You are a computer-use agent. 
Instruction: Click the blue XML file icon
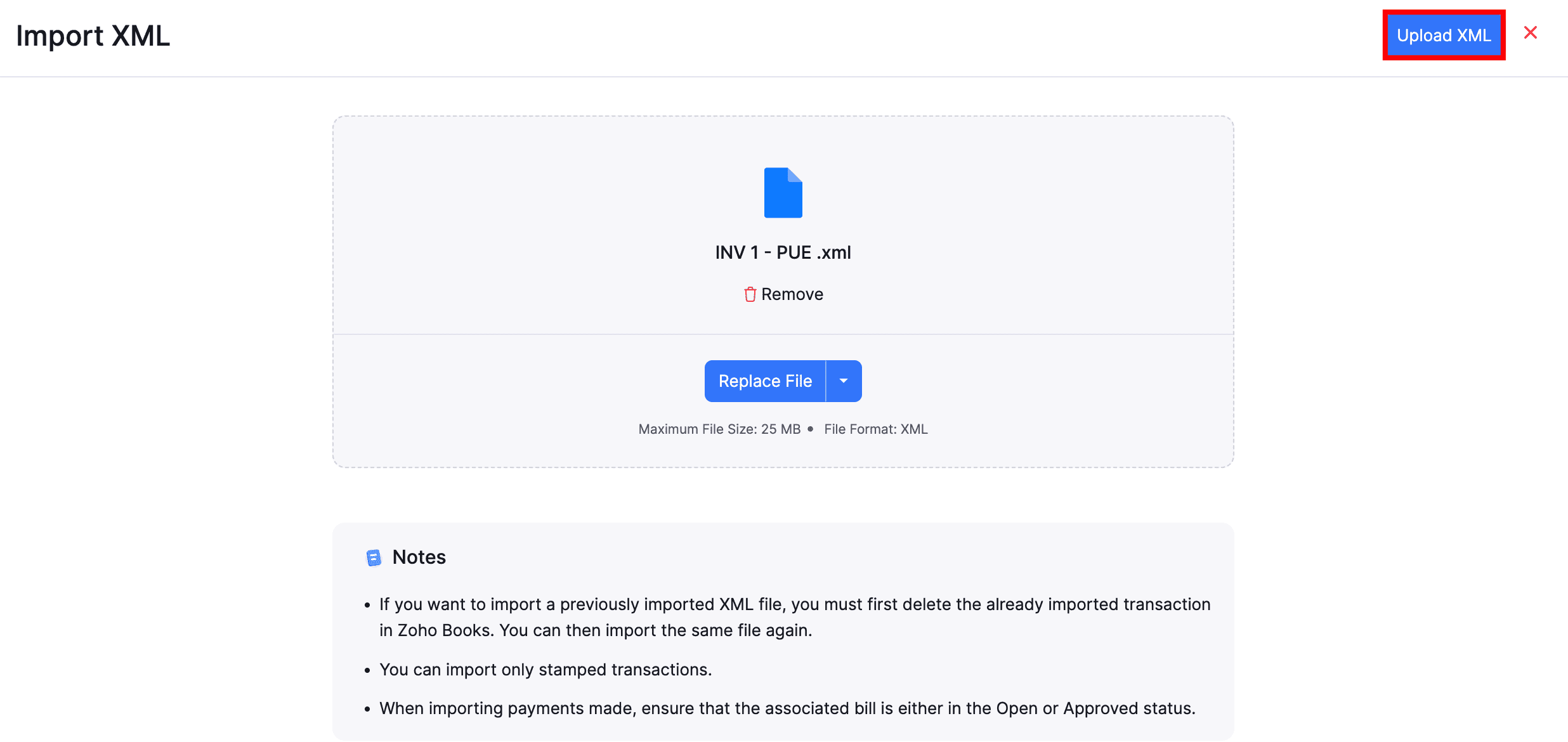[783, 193]
